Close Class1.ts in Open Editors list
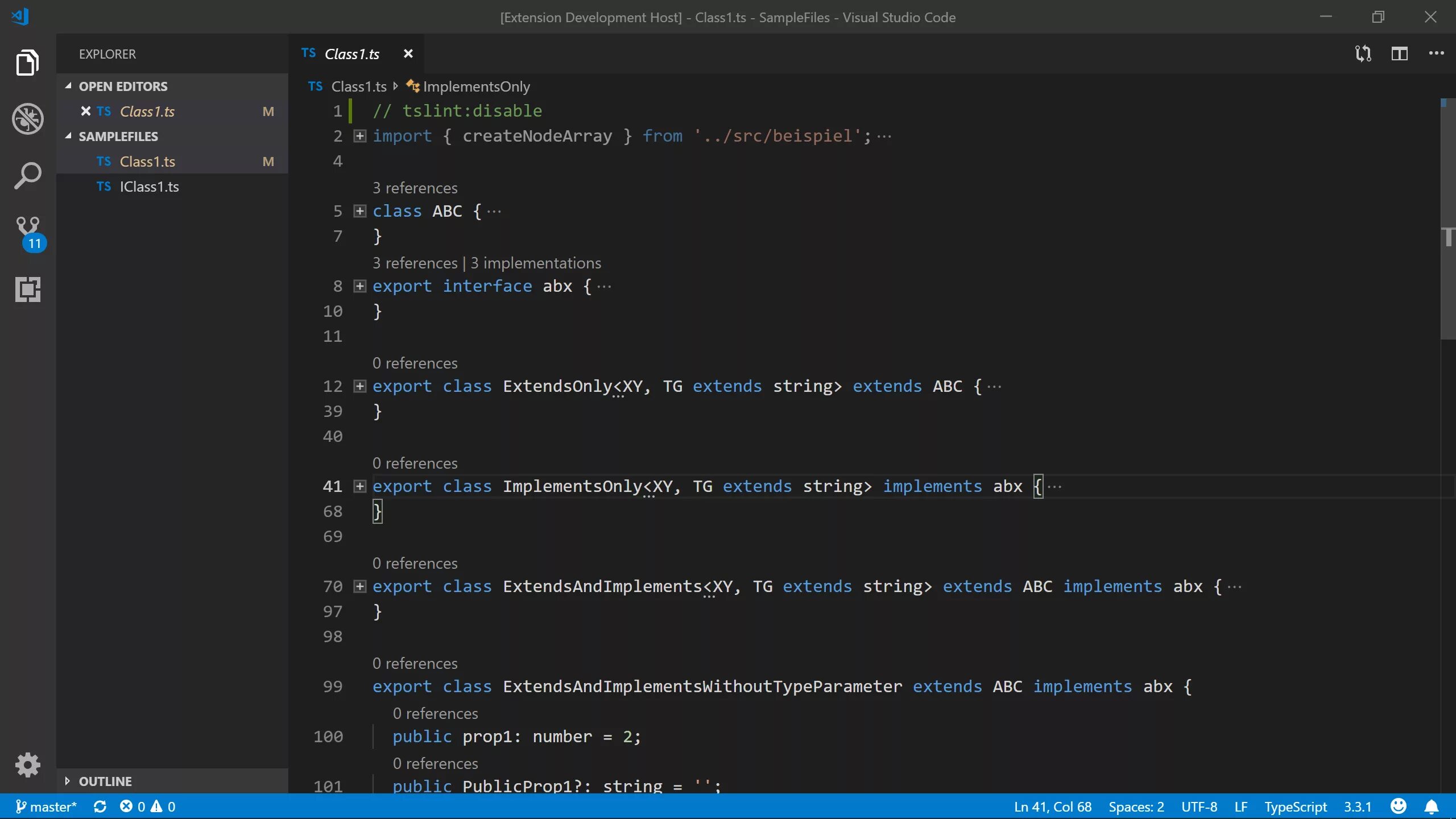Screen dimensions: 1456x819 pos(85,111)
